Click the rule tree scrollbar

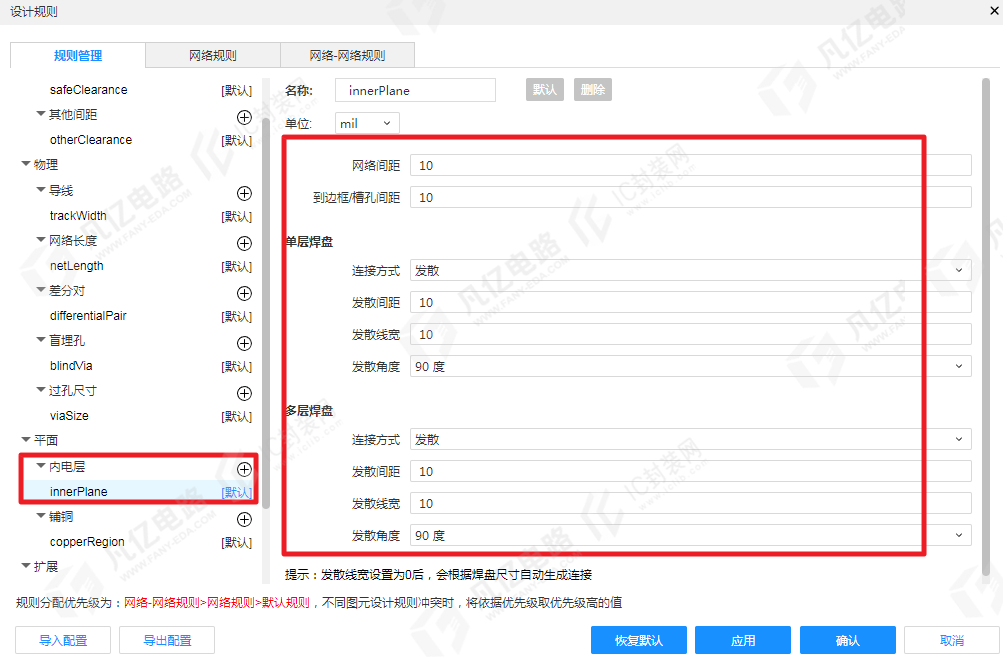click(265, 313)
